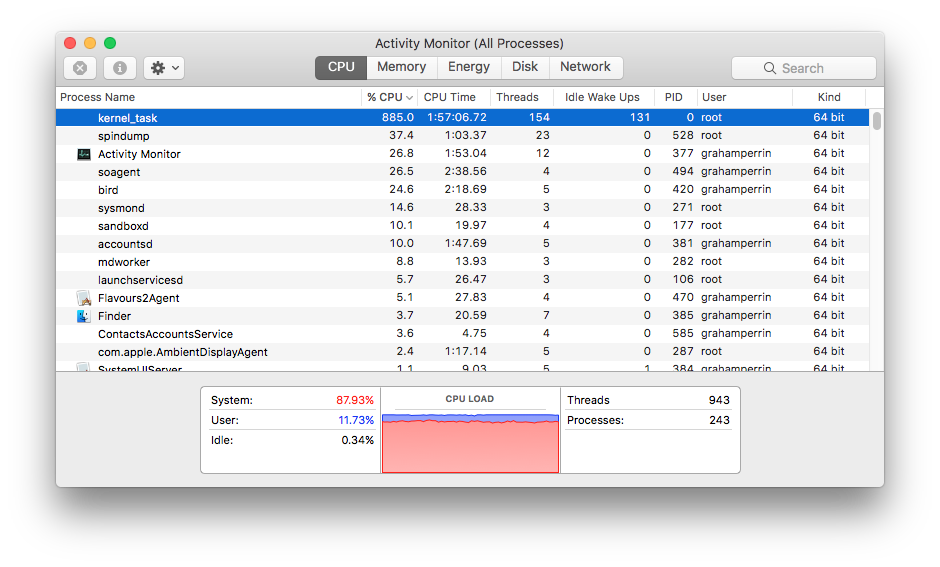
Task: Sort by Process Name column header
Action: [209, 97]
